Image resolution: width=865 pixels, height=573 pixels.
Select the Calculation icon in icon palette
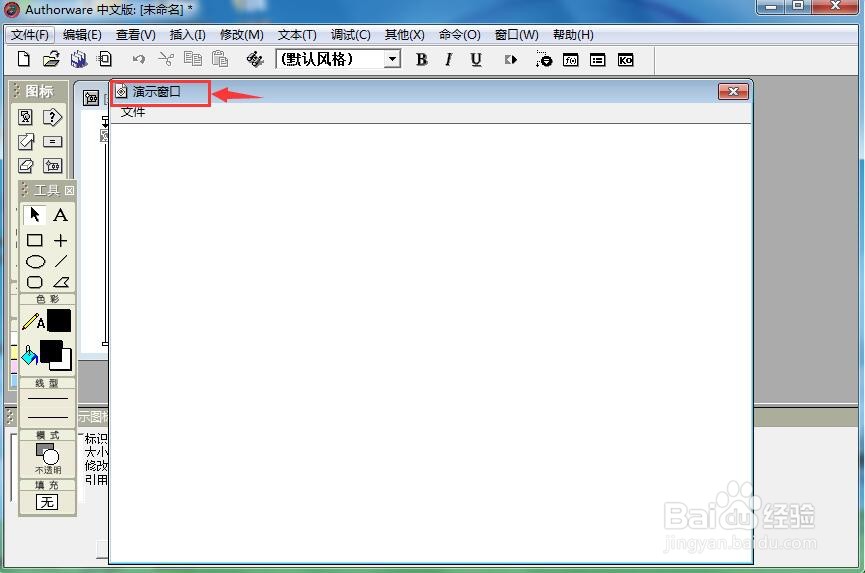(52, 142)
